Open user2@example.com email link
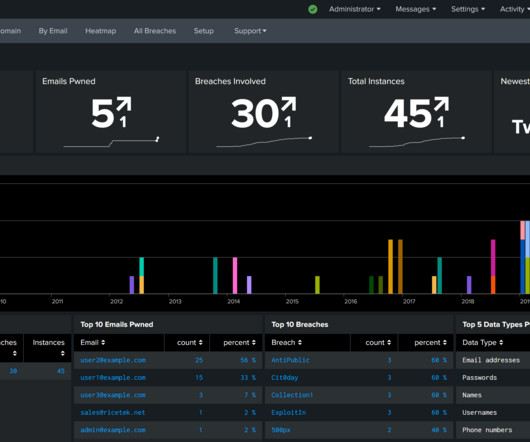 [x=113, y=360]
